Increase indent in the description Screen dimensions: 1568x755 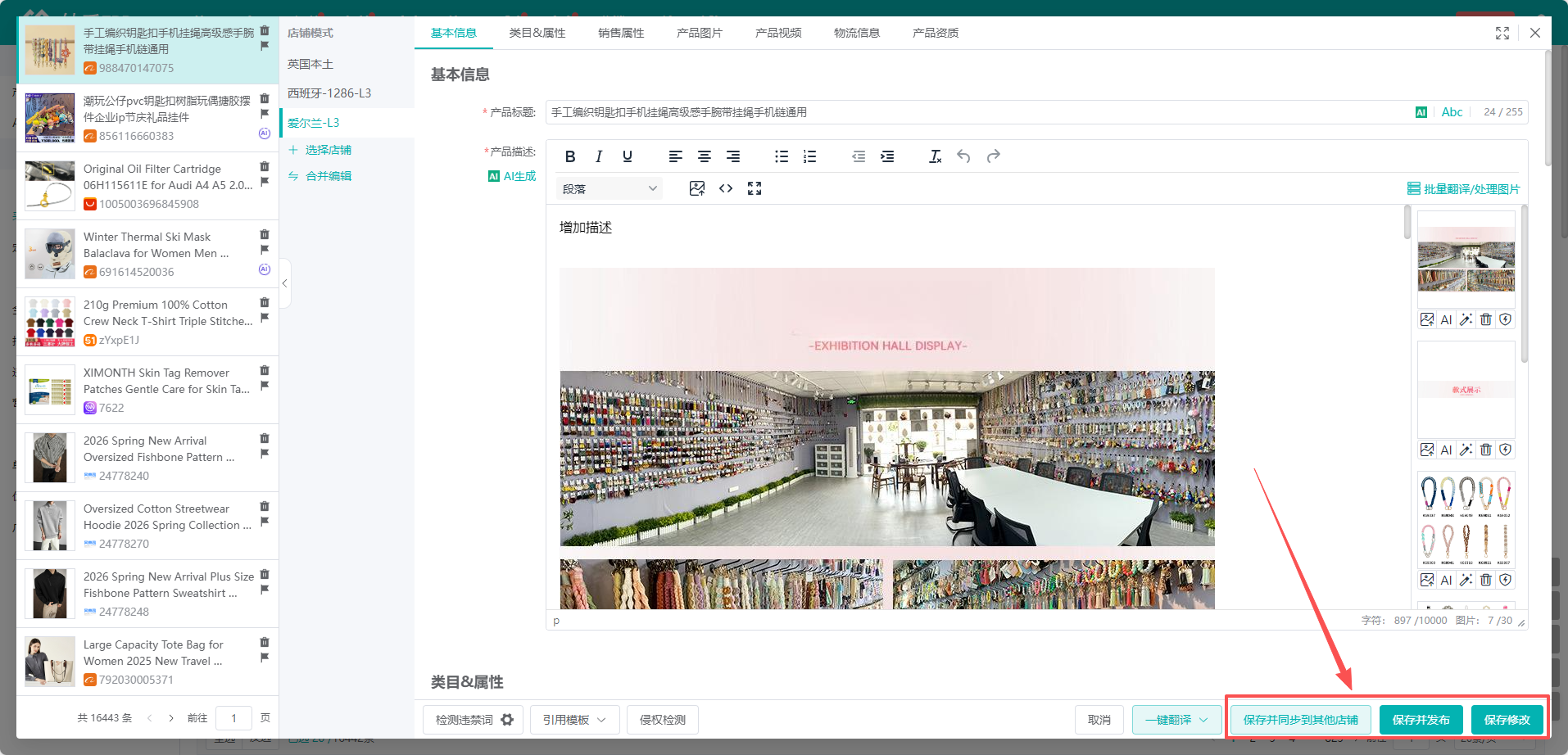coord(887,156)
